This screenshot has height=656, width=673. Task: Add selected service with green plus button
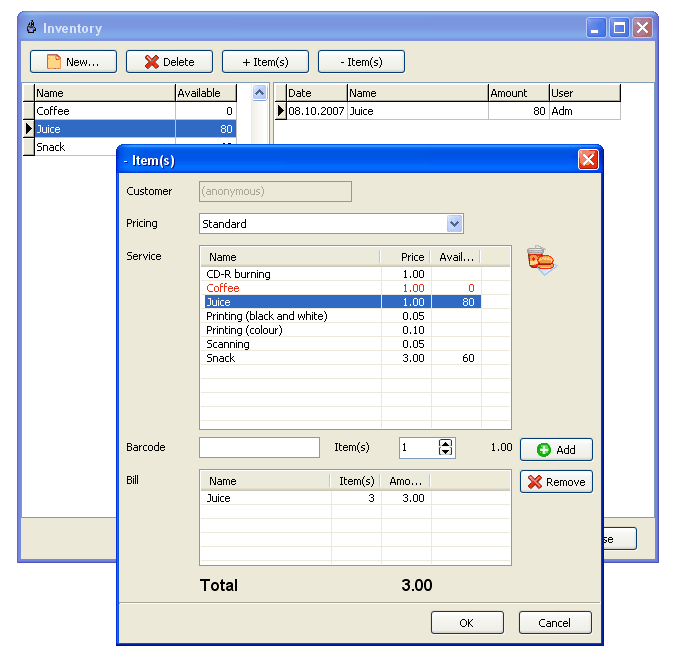click(556, 450)
